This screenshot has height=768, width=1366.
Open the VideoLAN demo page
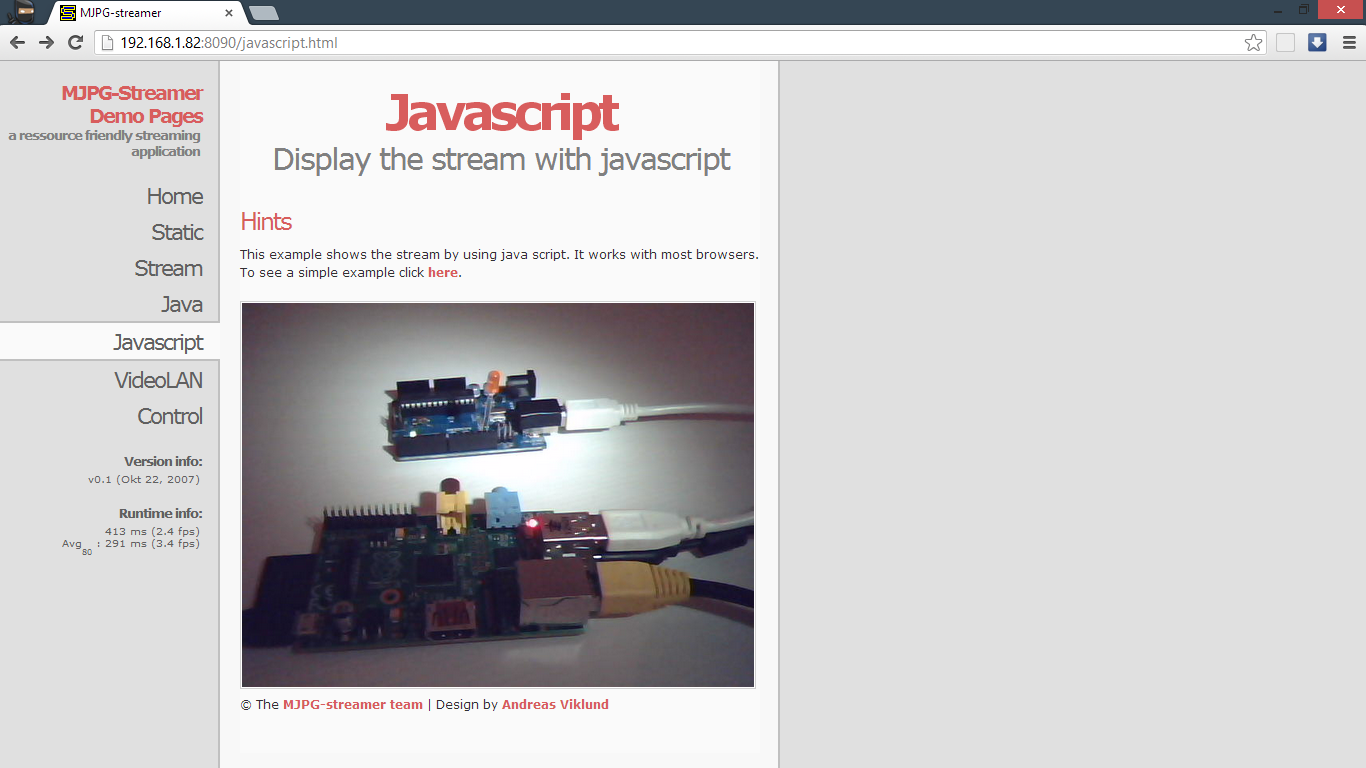point(157,380)
